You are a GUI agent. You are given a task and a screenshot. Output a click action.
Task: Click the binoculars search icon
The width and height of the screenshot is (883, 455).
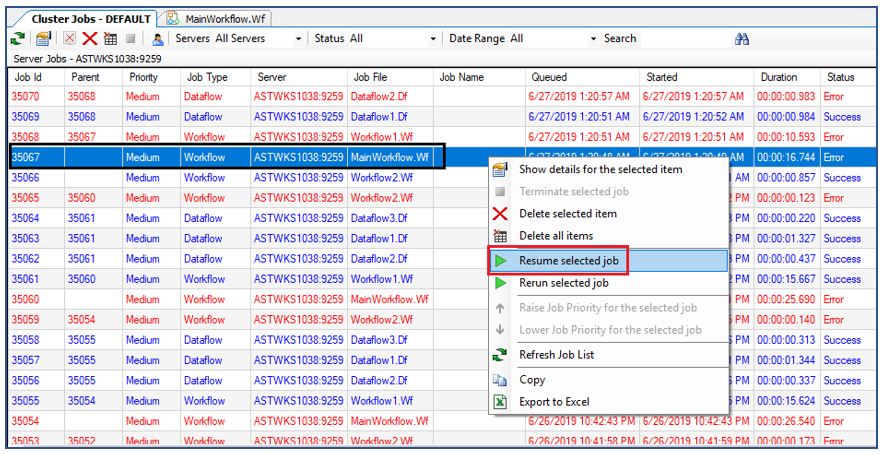coord(742,39)
